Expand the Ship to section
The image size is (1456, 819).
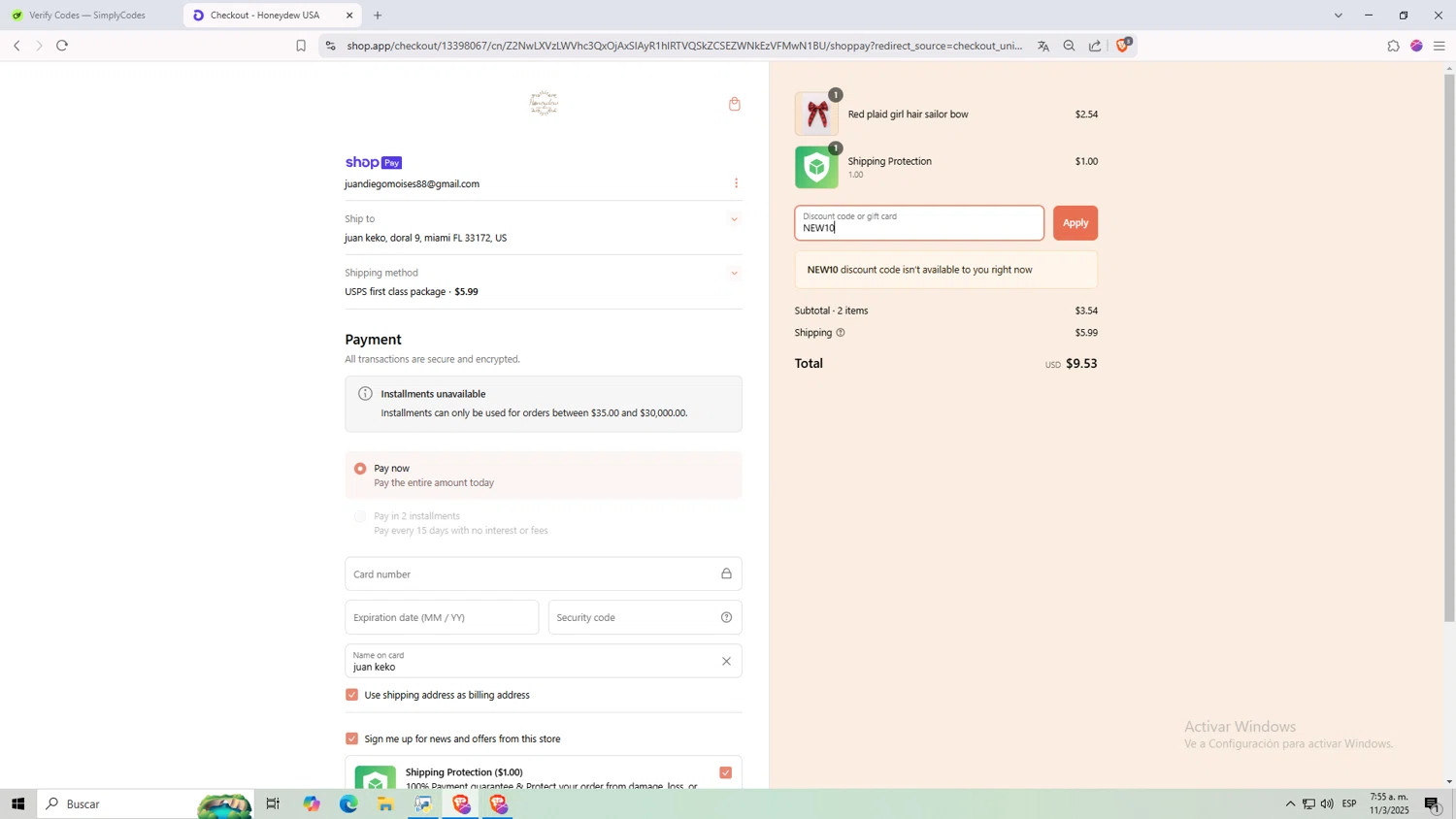coord(734,219)
